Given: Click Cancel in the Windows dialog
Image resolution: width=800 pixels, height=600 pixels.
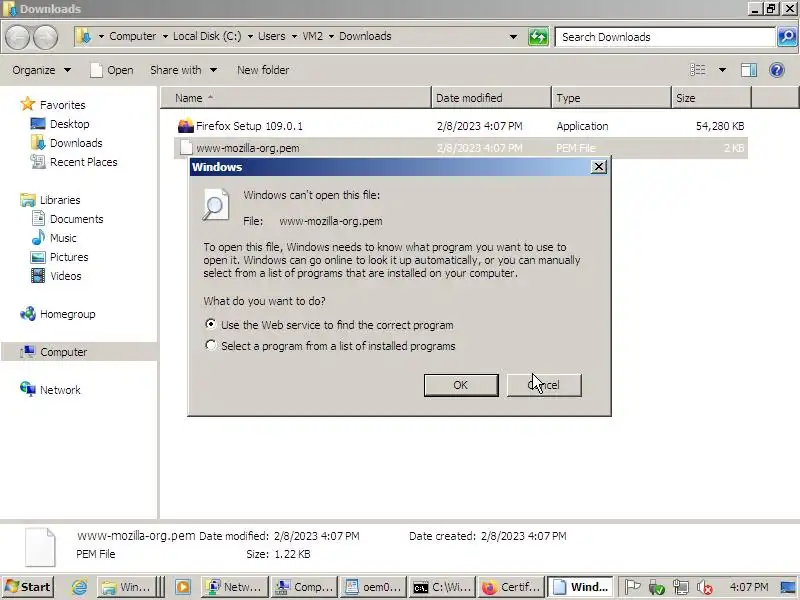Looking at the screenshot, I should tap(544, 385).
